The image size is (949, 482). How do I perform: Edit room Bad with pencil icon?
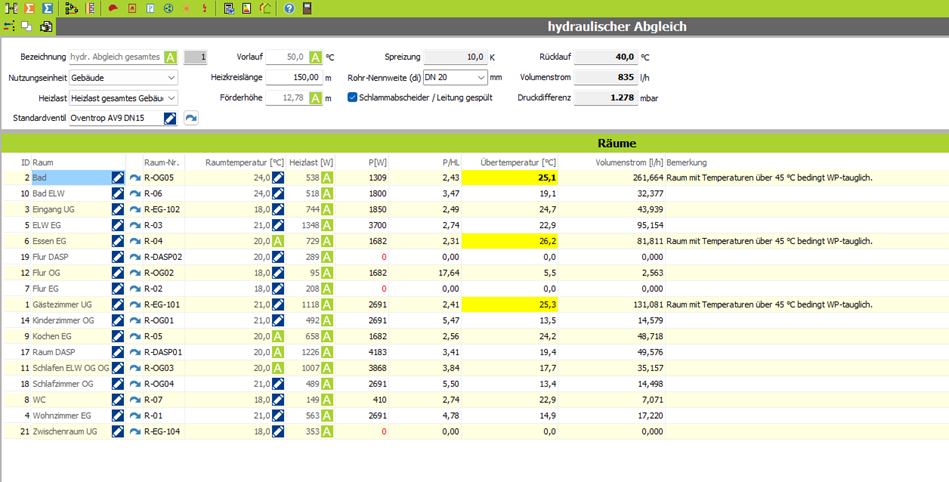tap(118, 177)
